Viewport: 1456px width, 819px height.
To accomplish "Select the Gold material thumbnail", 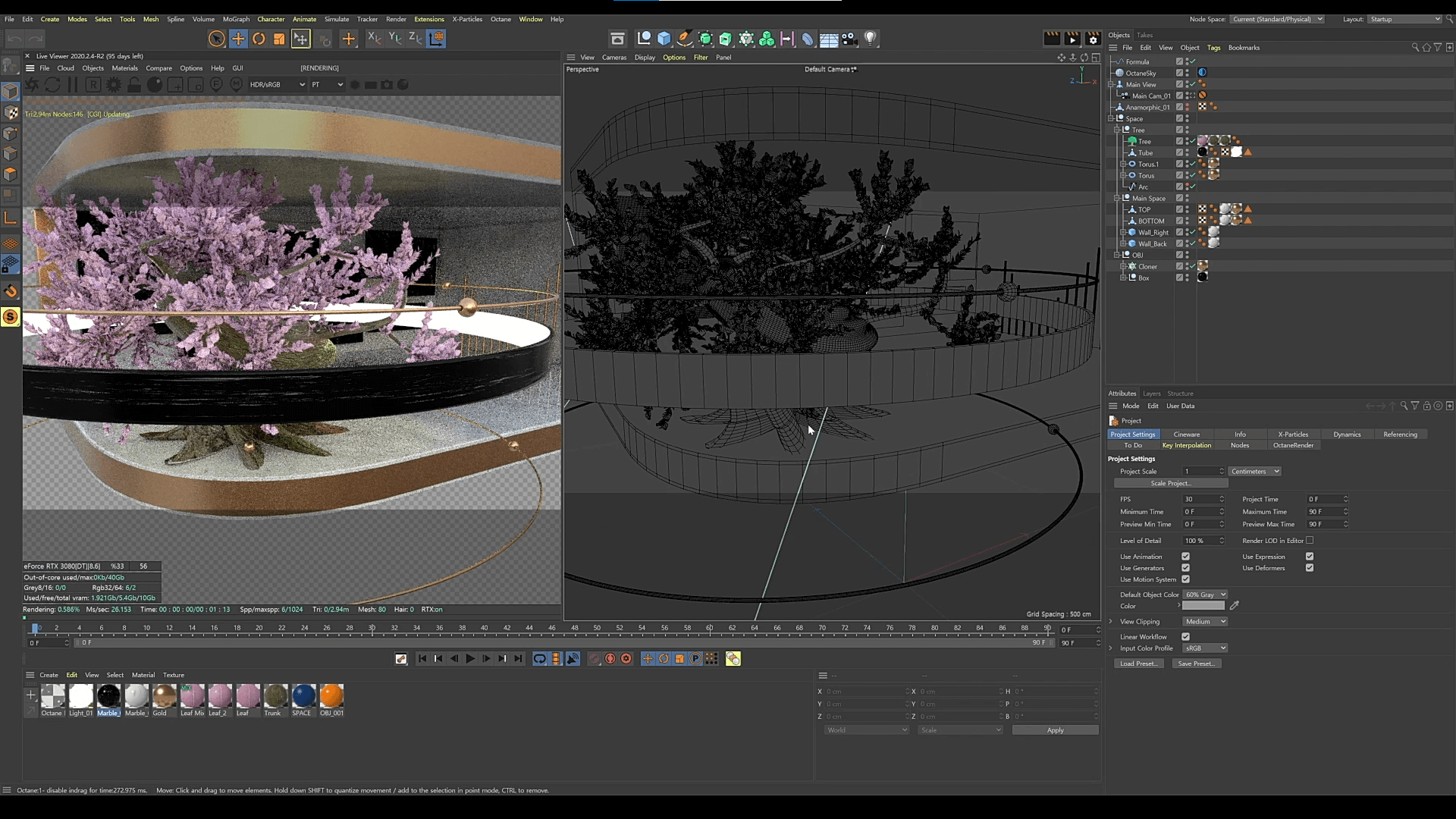I will click(x=164, y=696).
